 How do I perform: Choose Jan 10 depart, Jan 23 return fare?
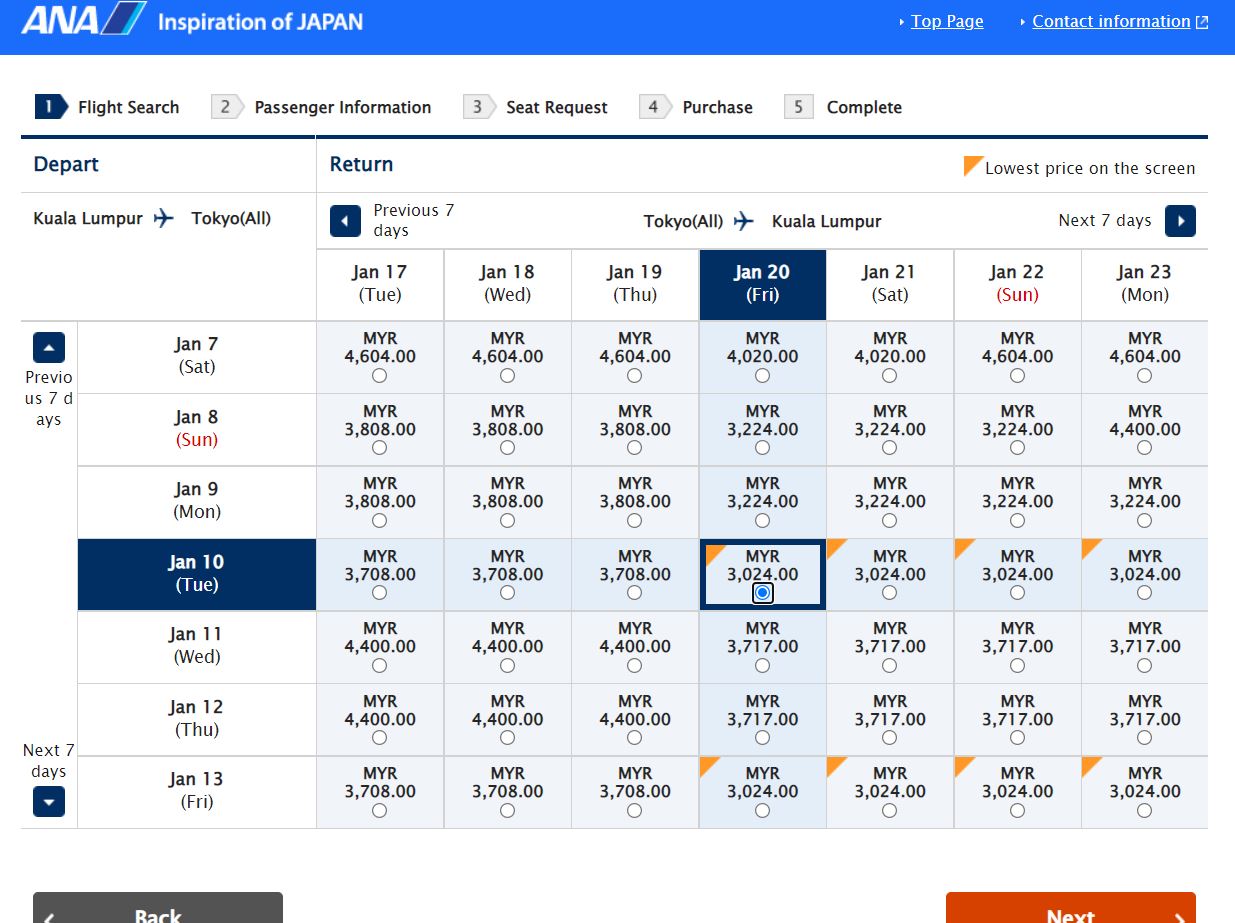(1145, 593)
